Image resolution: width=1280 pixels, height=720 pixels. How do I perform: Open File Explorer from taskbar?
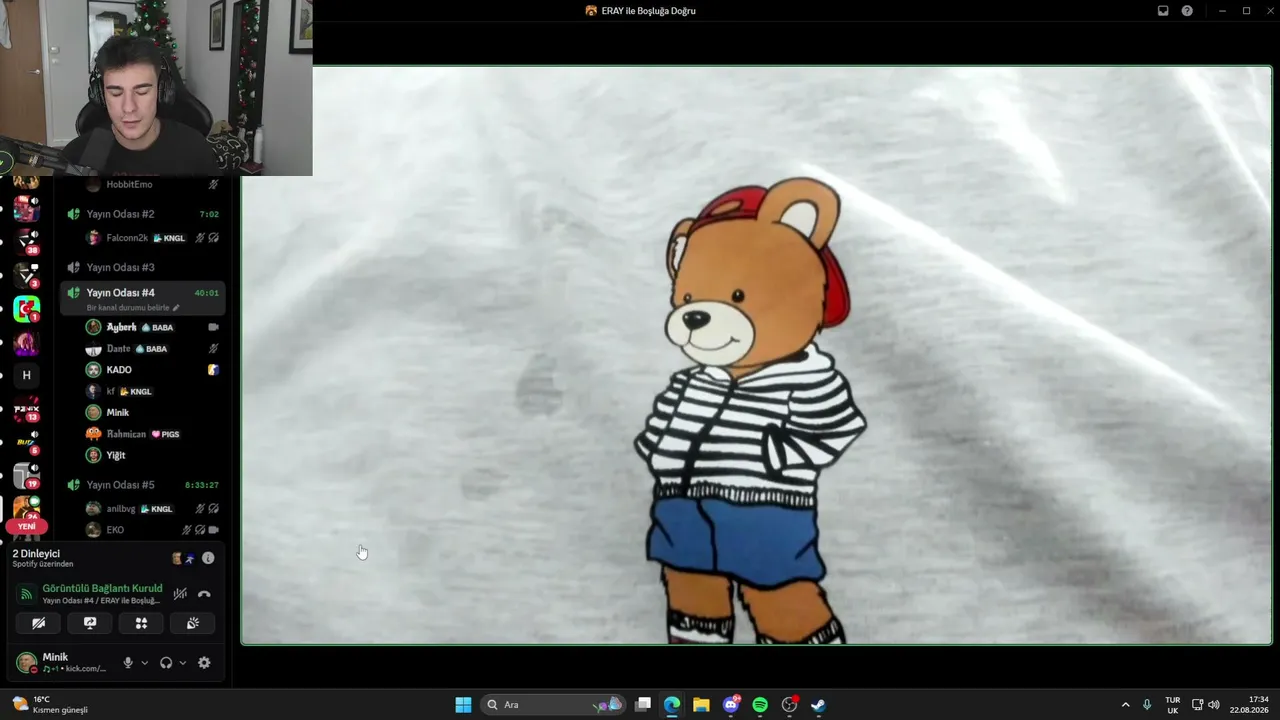coord(701,705)
